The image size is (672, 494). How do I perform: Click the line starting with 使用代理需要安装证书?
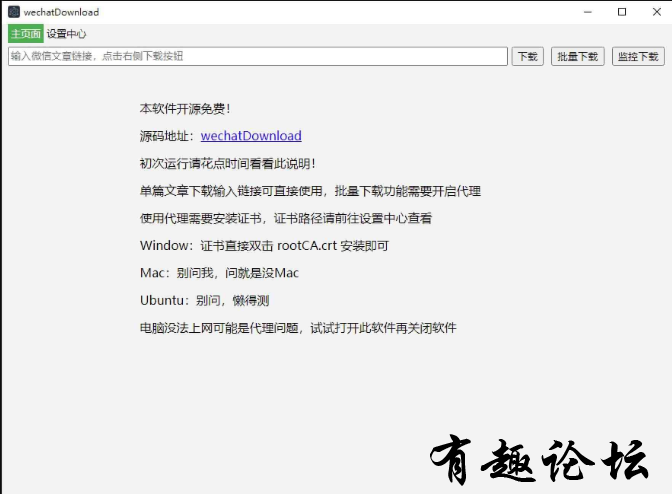point(286,219)
